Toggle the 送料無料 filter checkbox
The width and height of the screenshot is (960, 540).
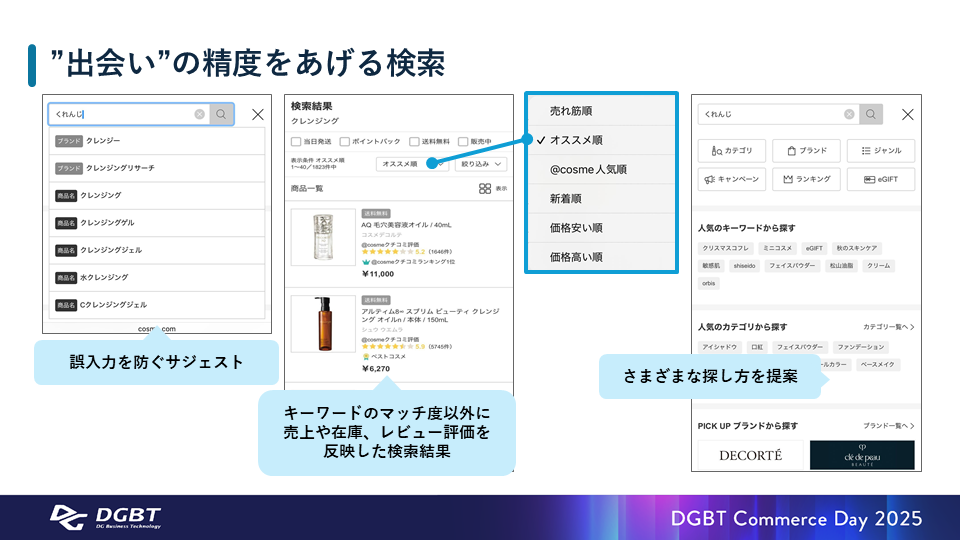[413, 142]
